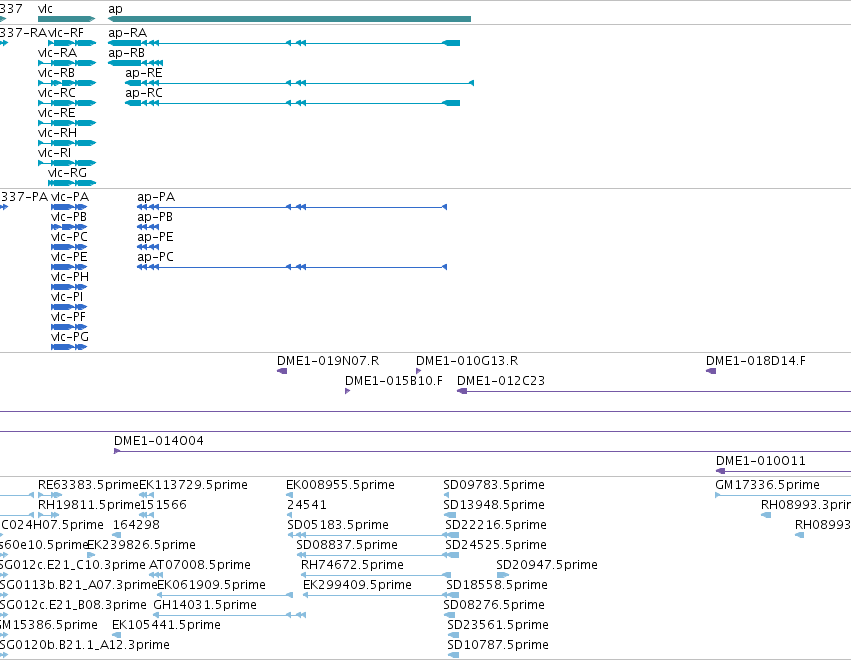The image size is (851, 660).
Task: Click the ap-RA transcript label
Action: coord(128,33)
